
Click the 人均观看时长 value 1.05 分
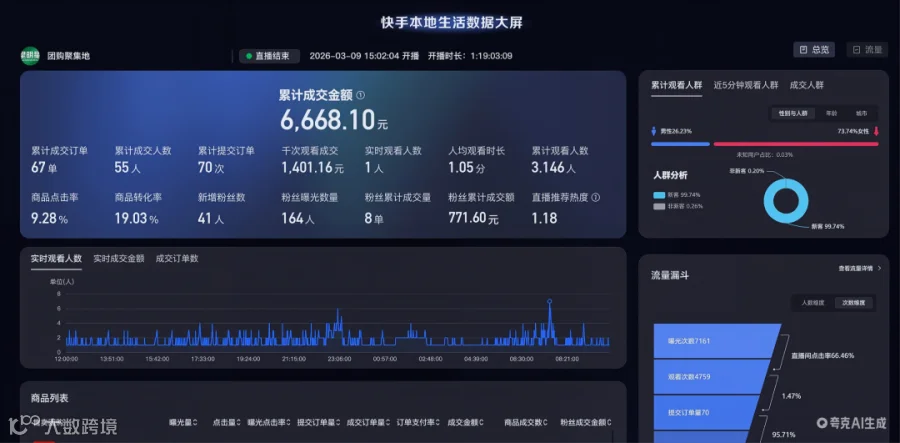click(467, 168)
